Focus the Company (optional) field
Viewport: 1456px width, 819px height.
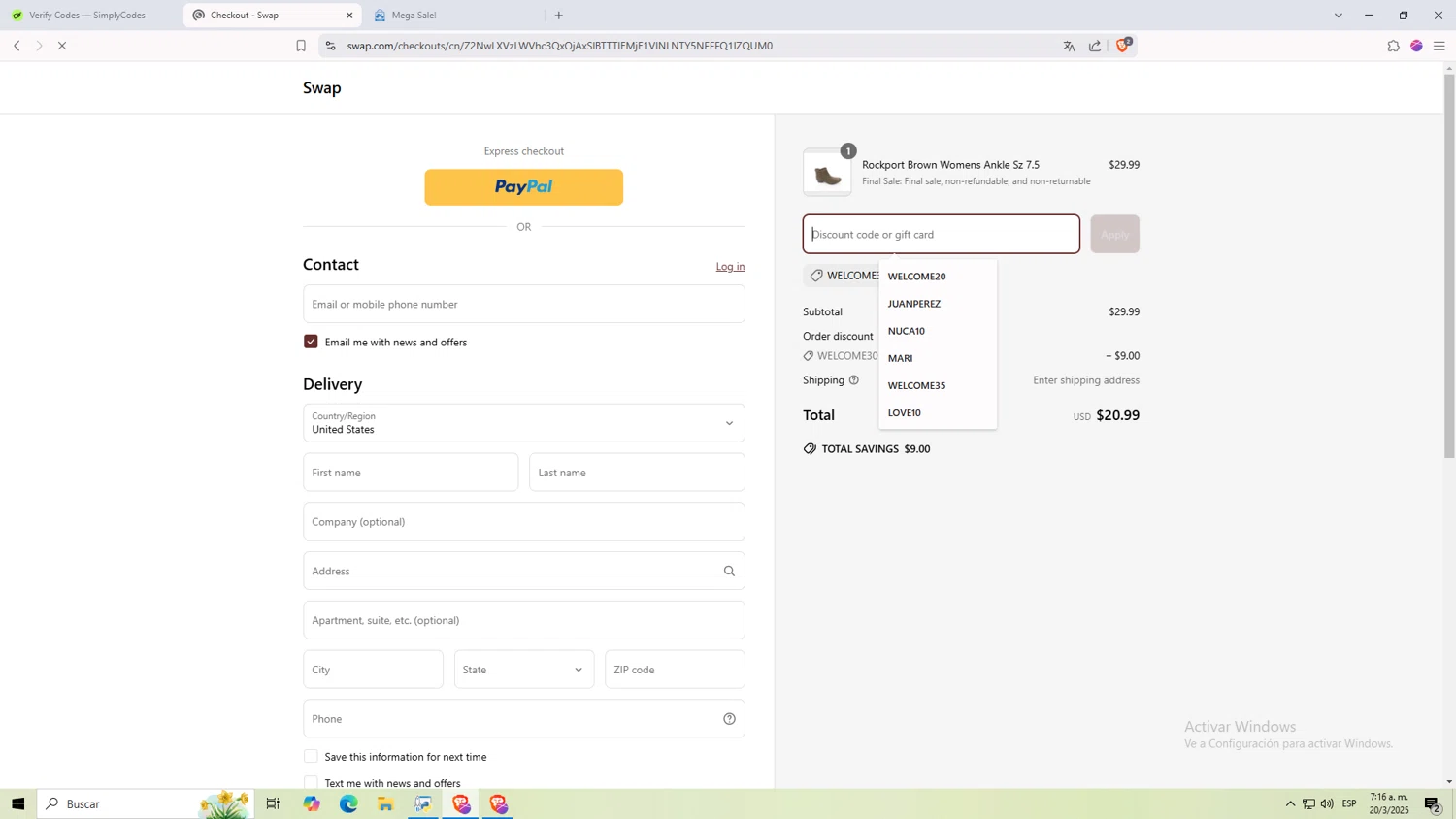coord(524,522)
